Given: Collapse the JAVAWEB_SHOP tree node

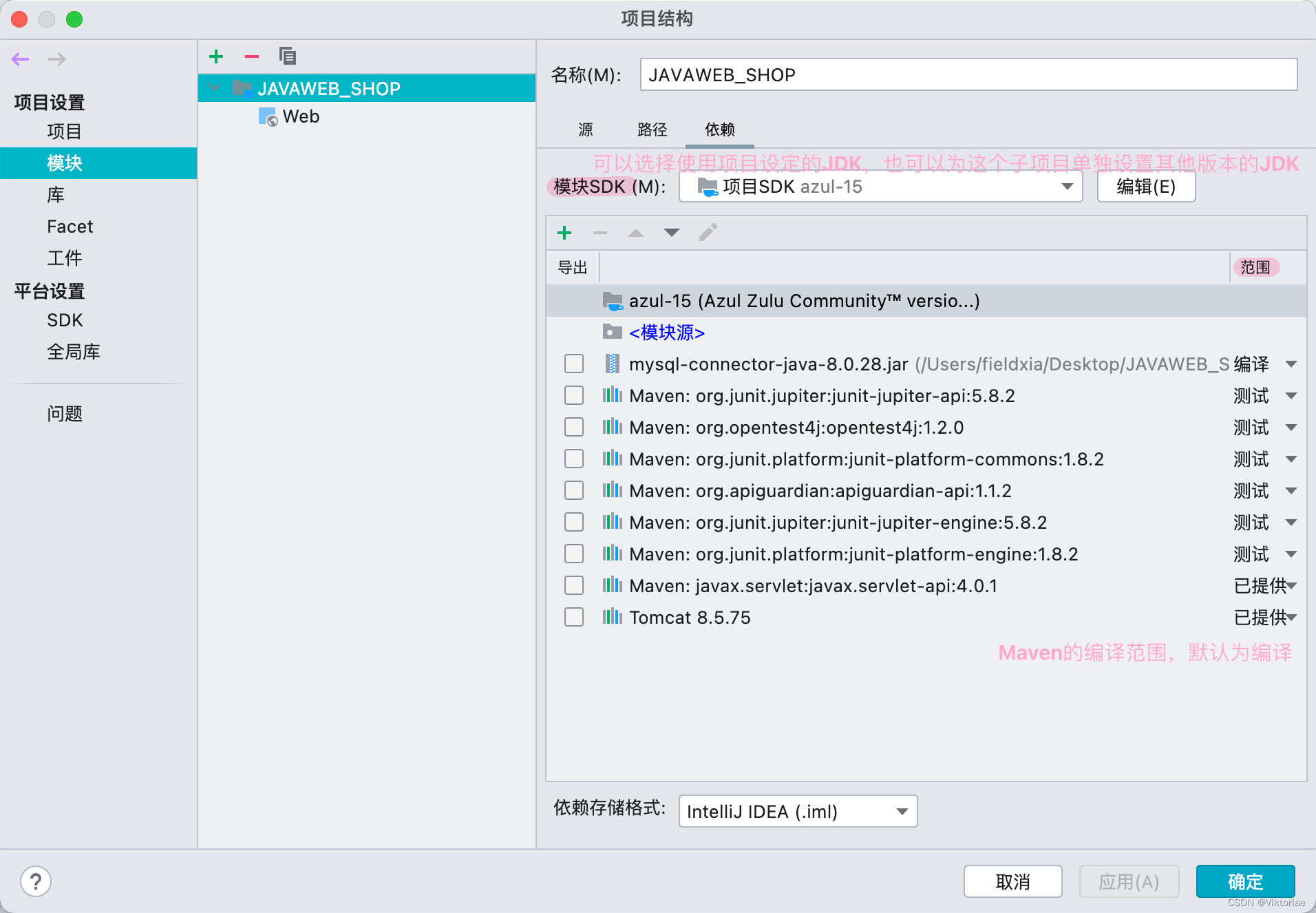Looking at the screenshot, I should coord(215,88).
